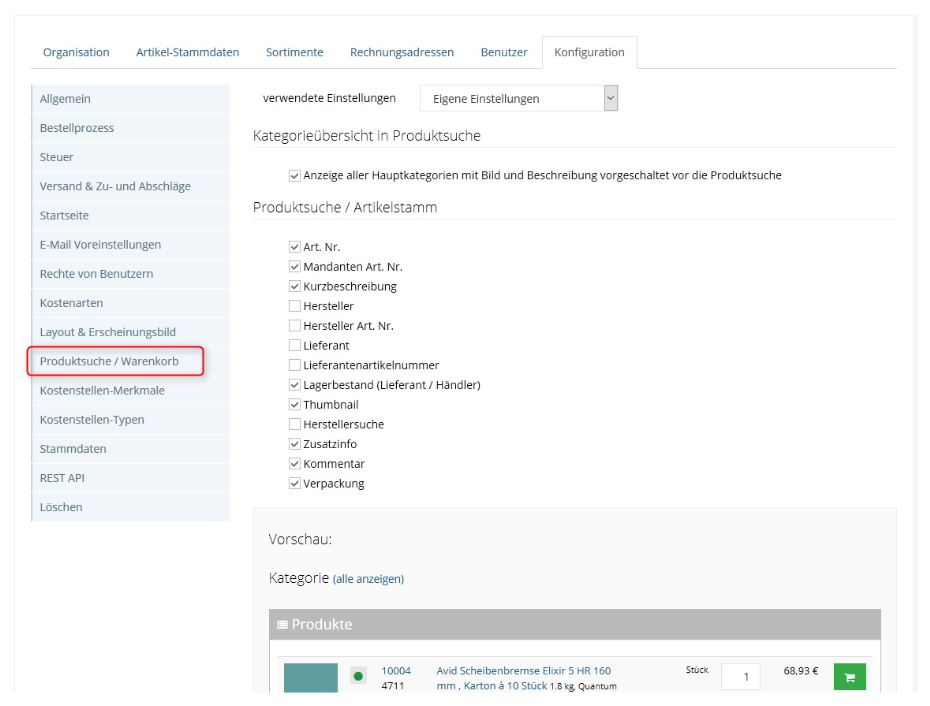Click the 'alle anzeigen' link
930x706 pixels.
click(368, 579)
